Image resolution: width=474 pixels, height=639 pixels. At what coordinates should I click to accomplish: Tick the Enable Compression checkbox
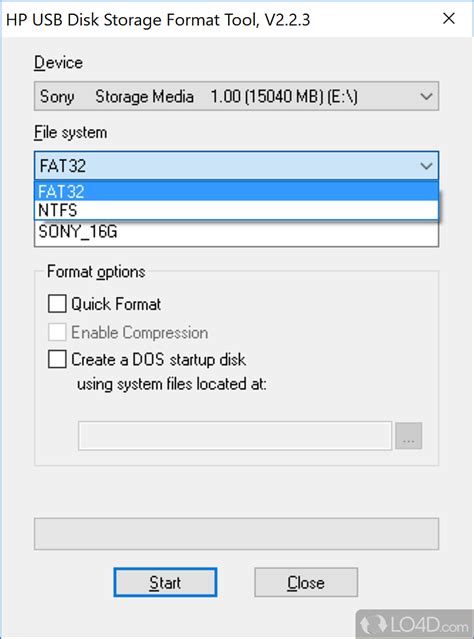coord(57,332)
